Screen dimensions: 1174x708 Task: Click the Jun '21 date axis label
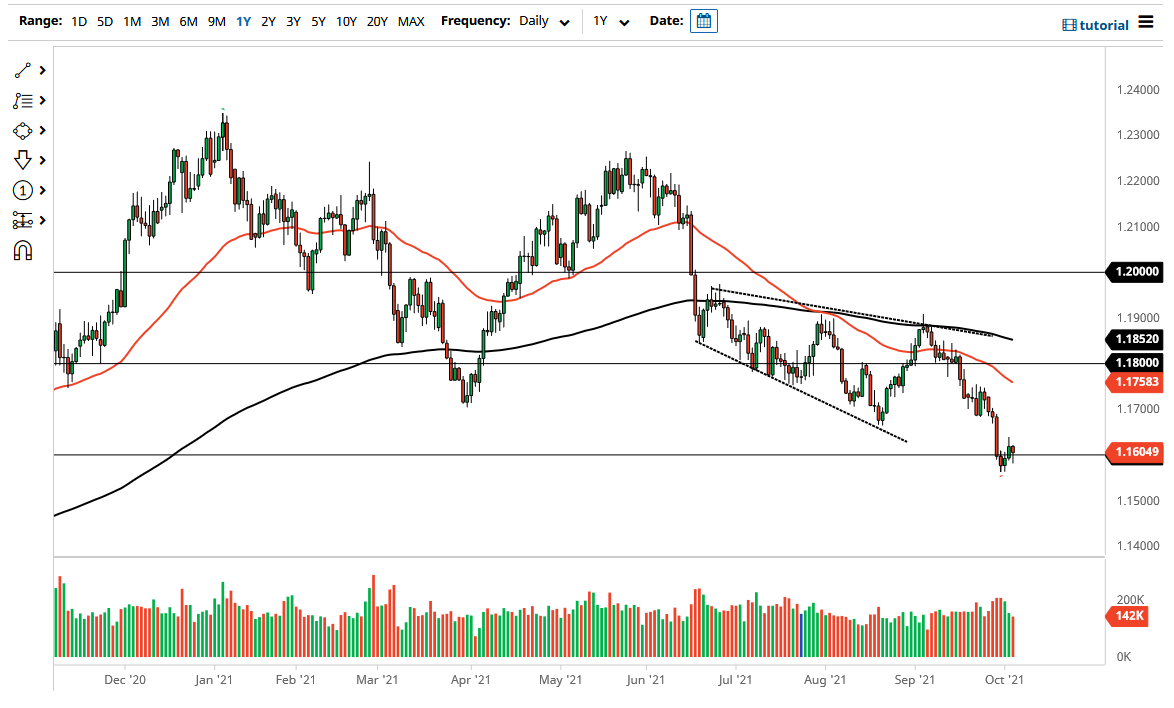tap(645, 680)
